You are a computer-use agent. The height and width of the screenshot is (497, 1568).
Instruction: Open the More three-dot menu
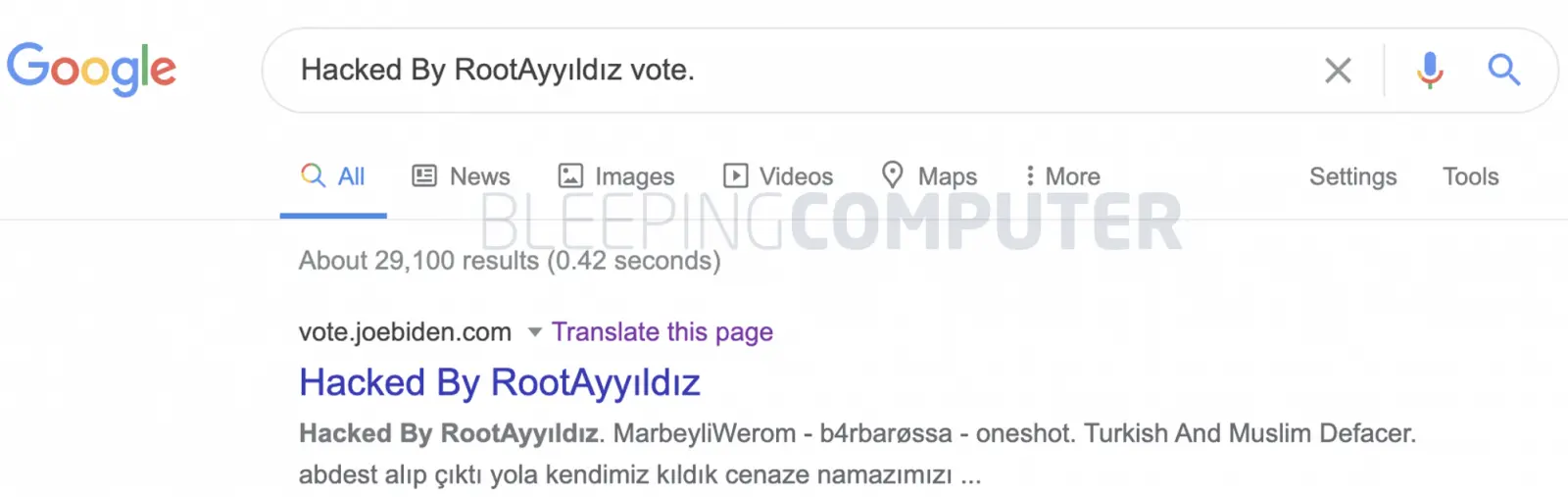[1063, 176]
